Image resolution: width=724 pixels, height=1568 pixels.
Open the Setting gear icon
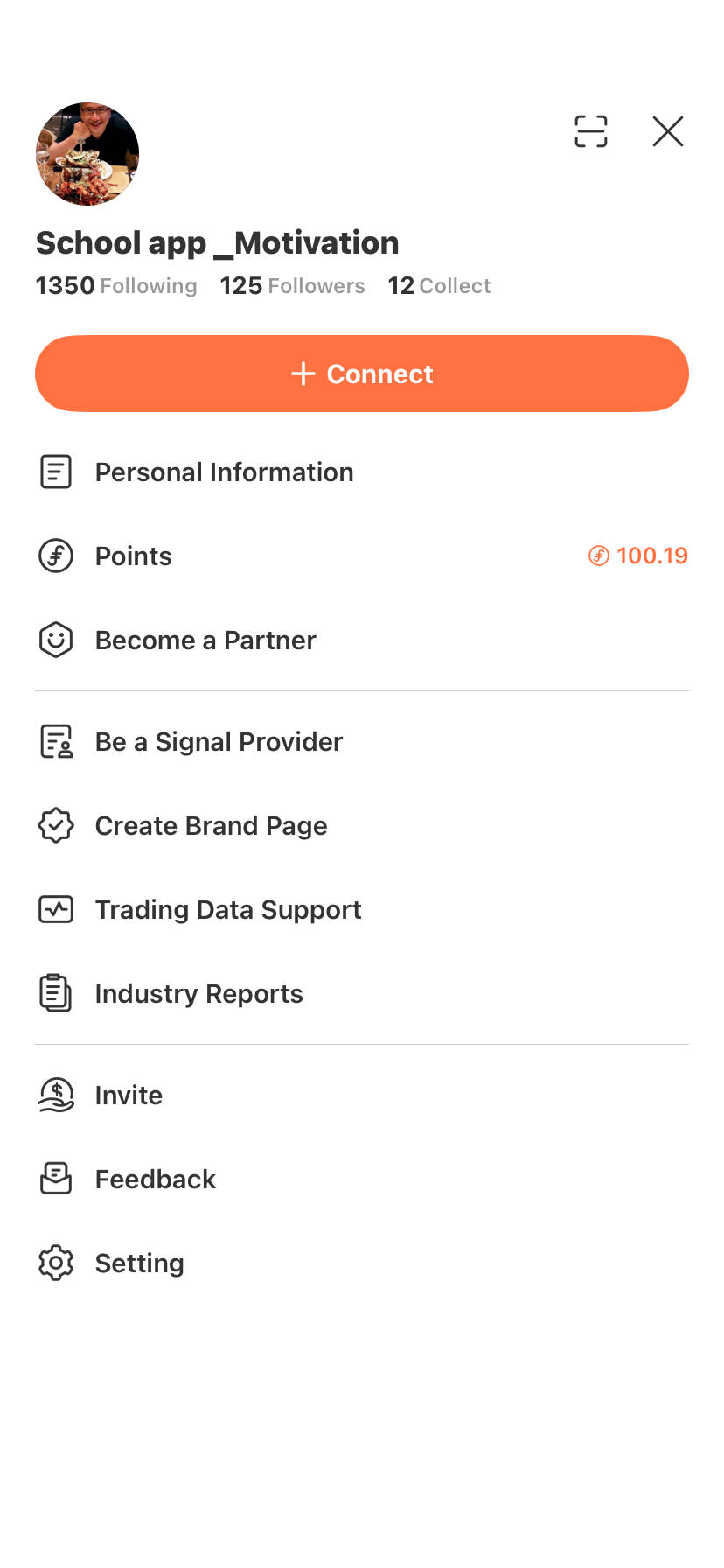pos(56,1263)
